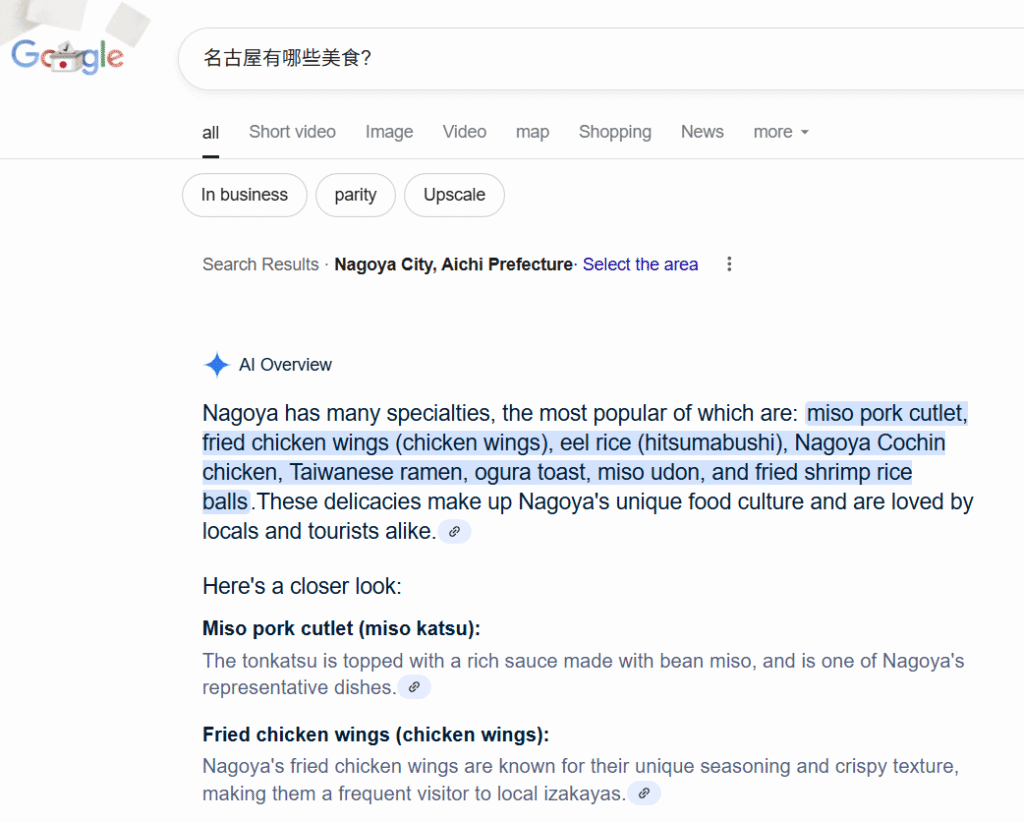Switch to the map tab
This screenshot has width=1024, height=822.
[x=532, y=133]
